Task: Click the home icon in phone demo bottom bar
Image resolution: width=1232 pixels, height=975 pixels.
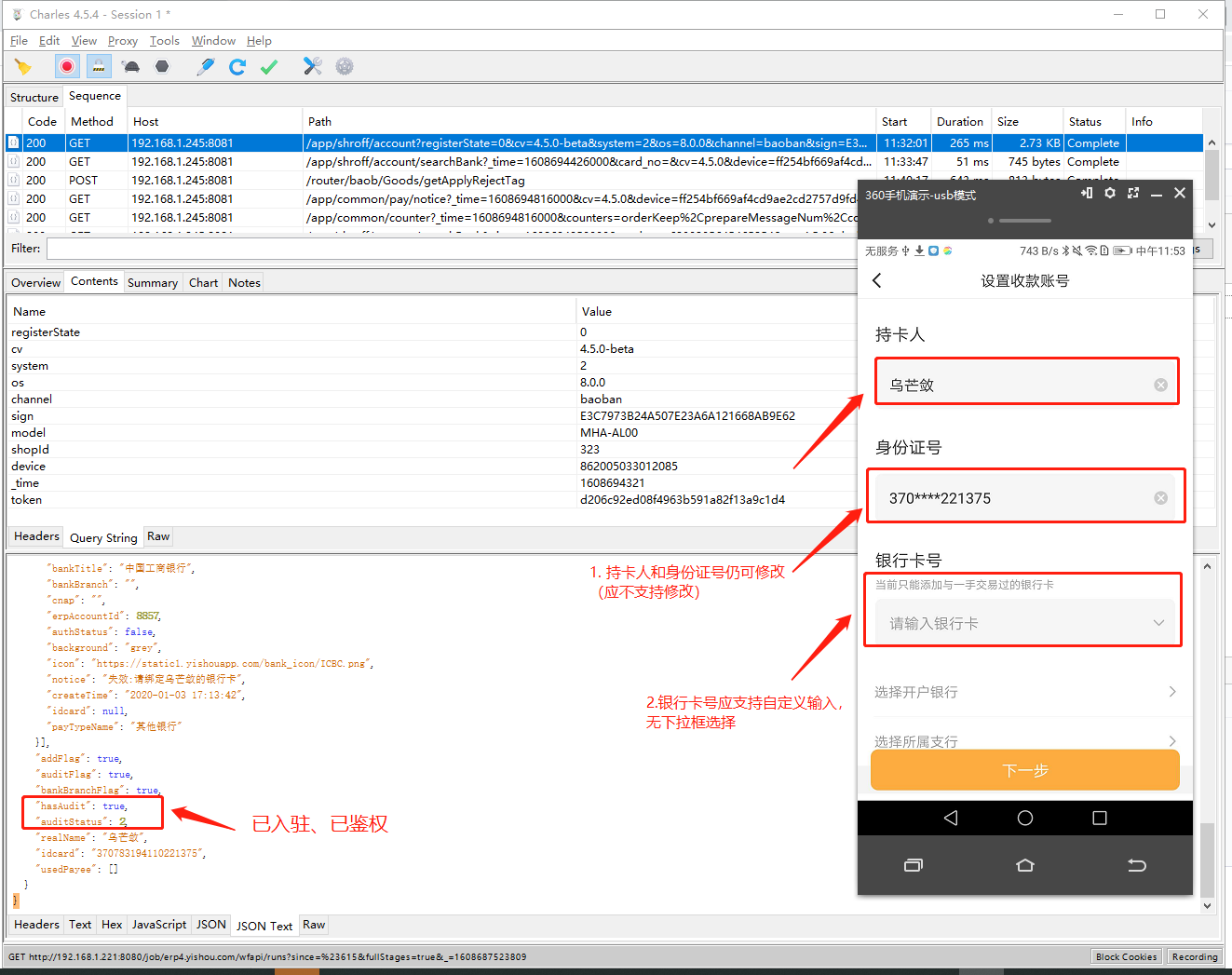Action: (x=1025, y=865)
